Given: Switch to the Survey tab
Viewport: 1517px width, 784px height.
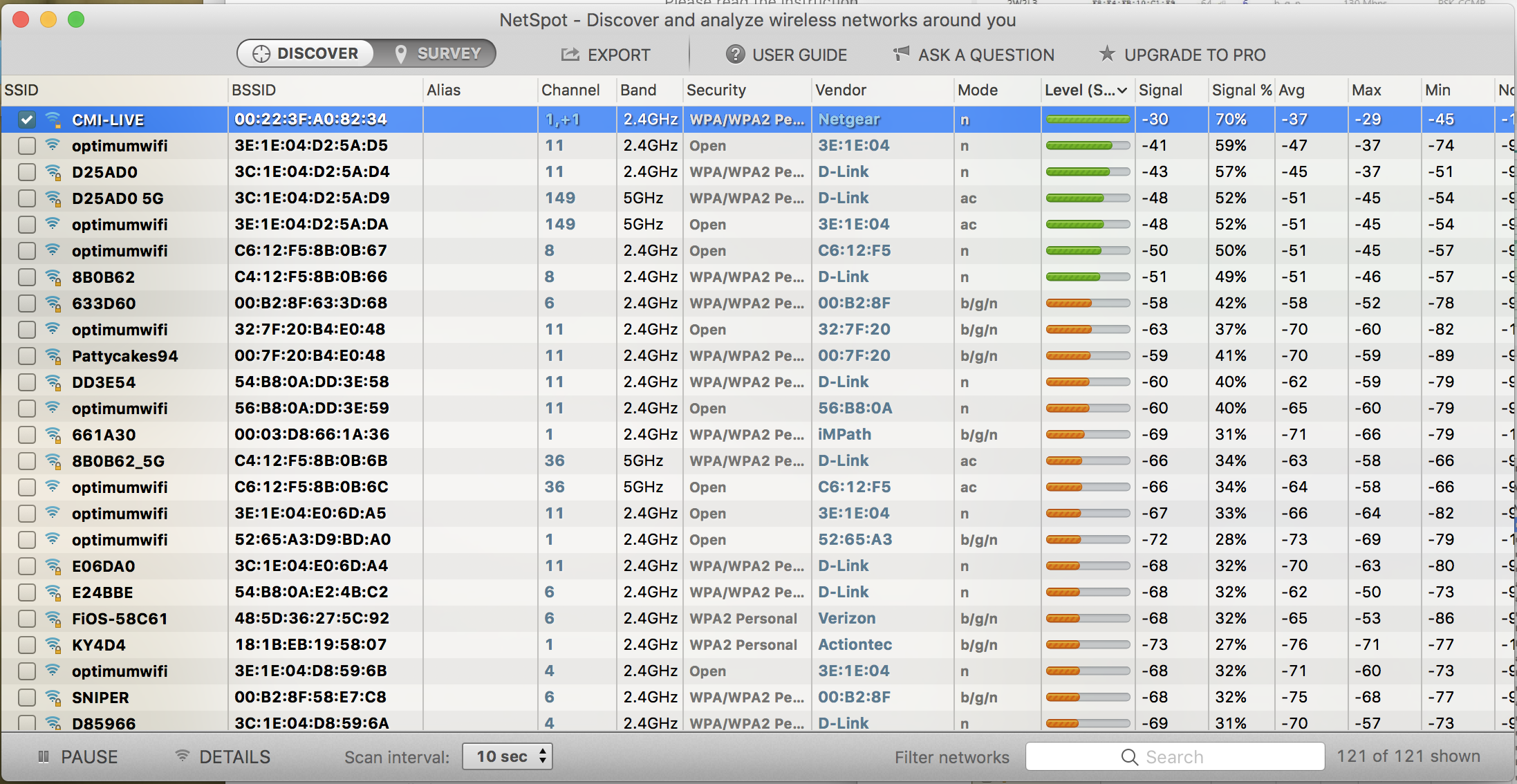Looking at the screenshot, I should coord(437,54).
